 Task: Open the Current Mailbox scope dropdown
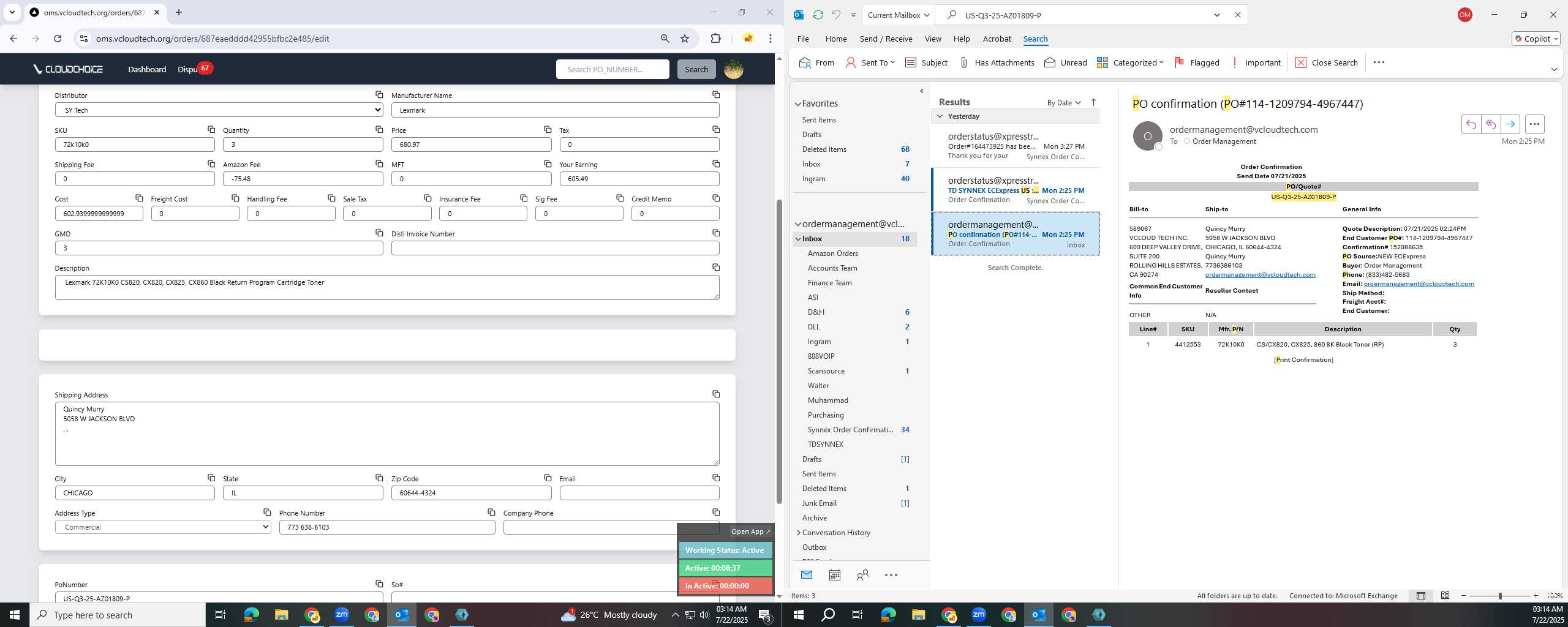pyautogui.click(x=898, y=15)
